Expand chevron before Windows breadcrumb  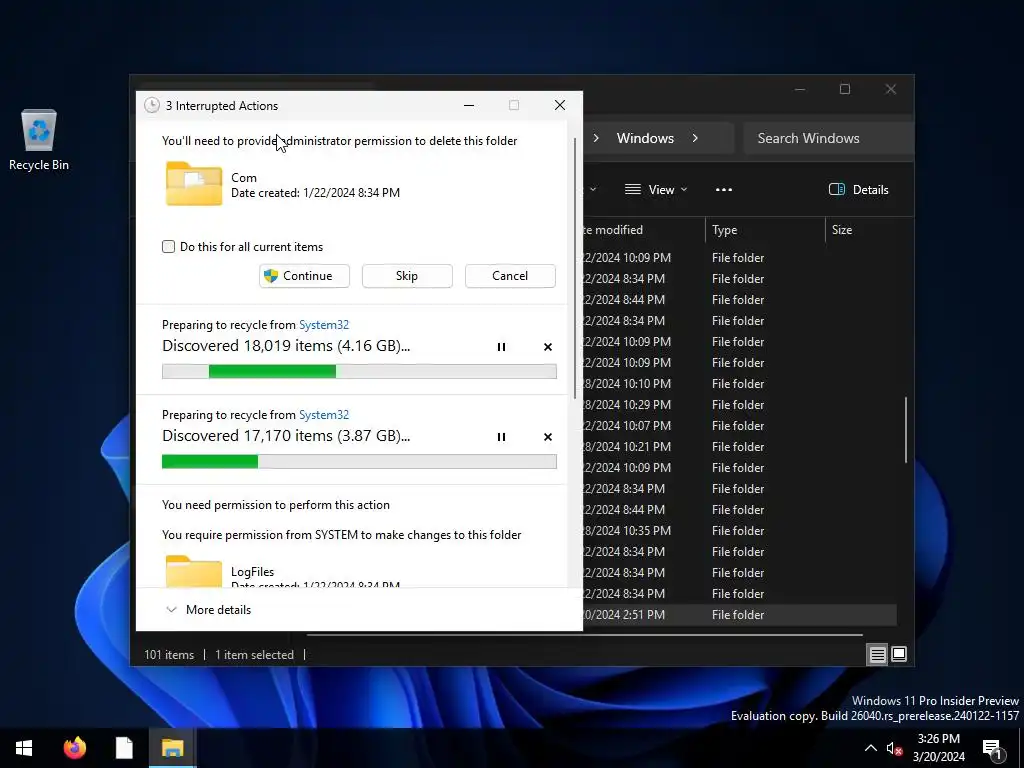(x=596, y=138)
